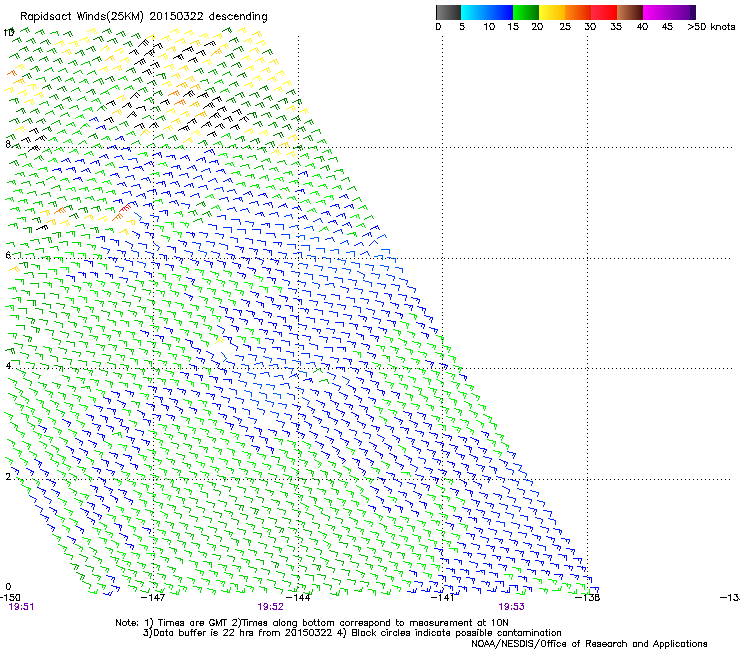
Task: Click the legend label '10'
Action: coord(489,27)
